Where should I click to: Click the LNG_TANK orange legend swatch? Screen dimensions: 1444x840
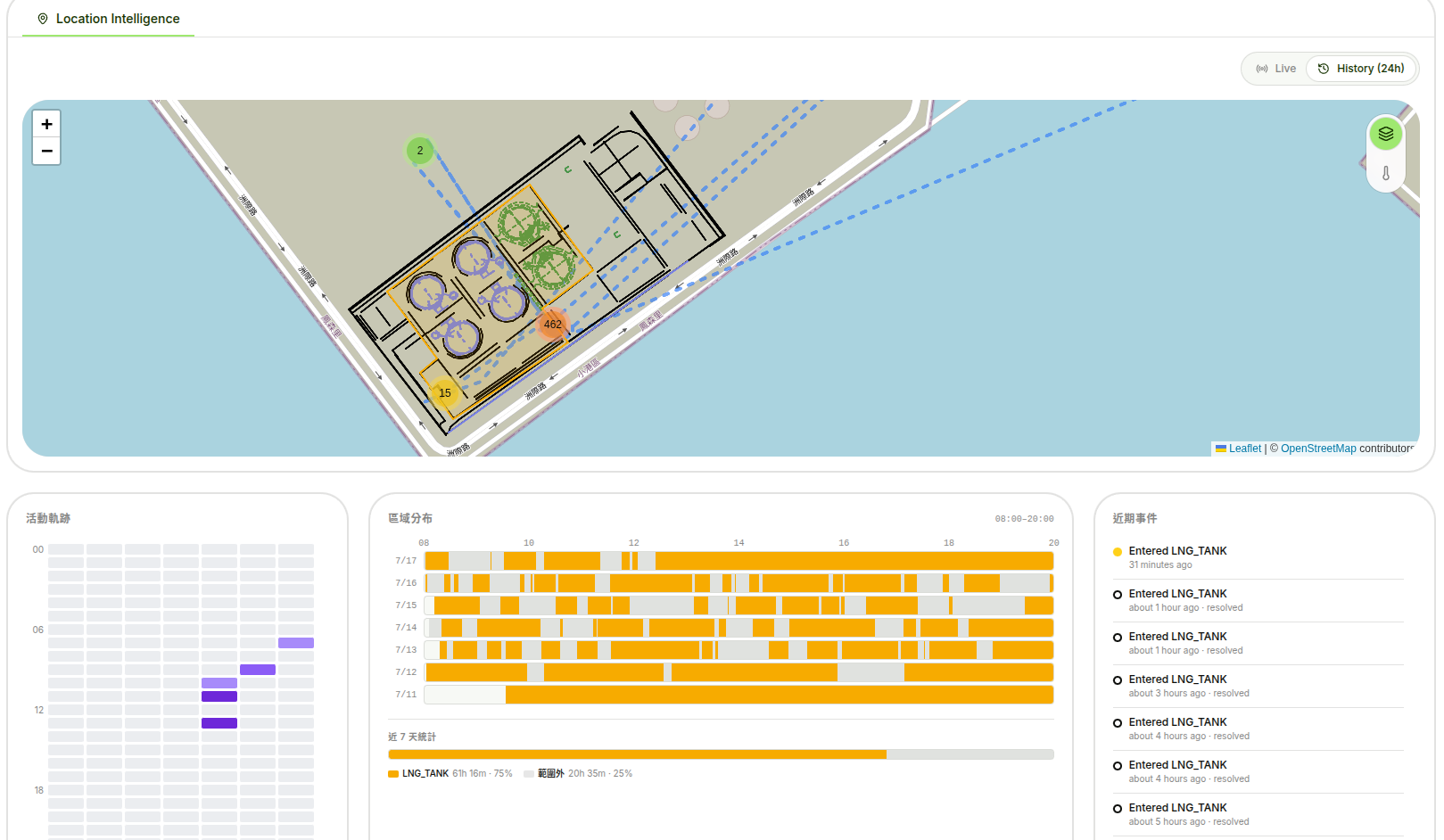393,774
